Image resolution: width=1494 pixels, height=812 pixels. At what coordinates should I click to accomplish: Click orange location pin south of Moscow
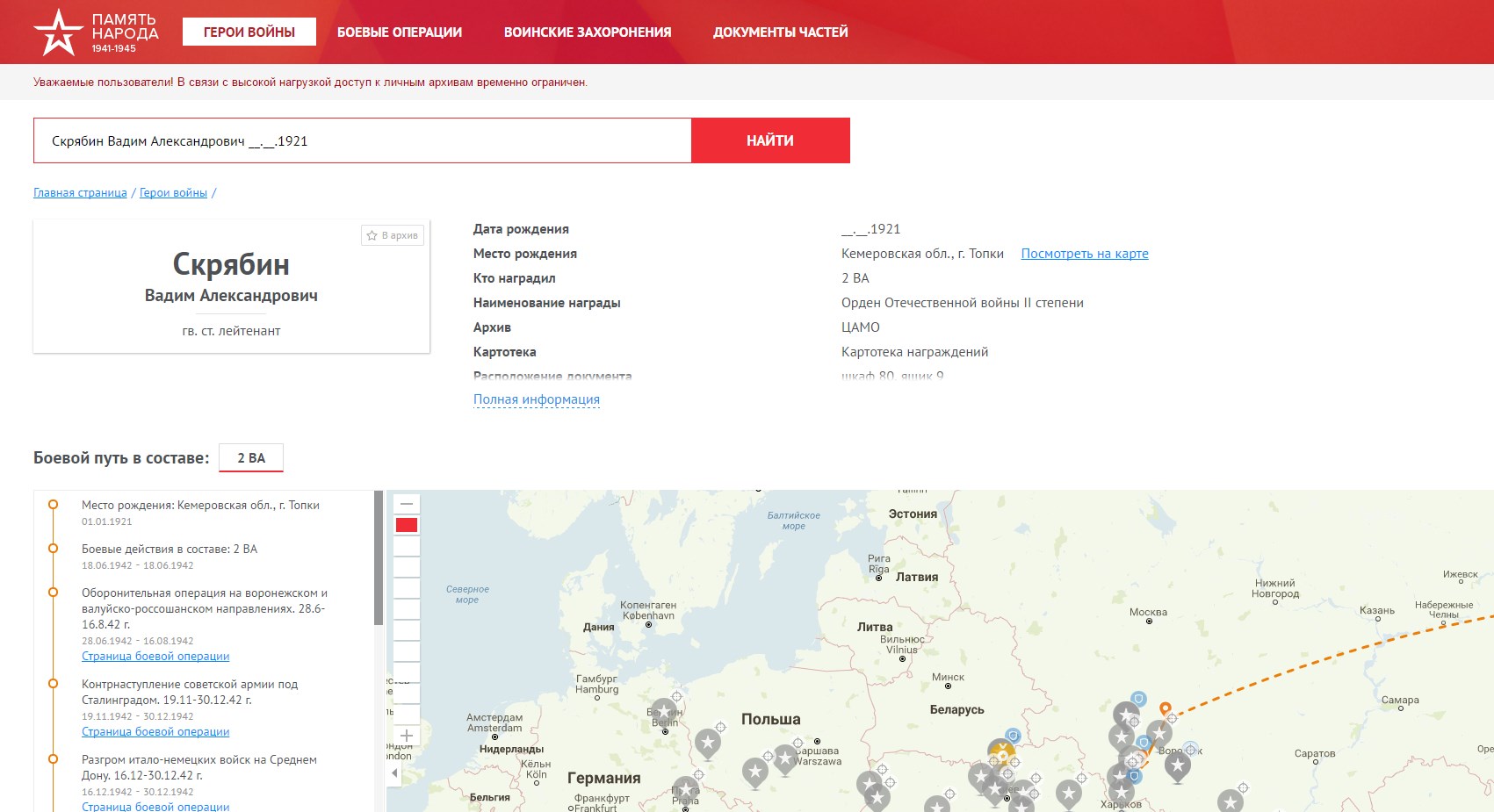[1166, 708]
